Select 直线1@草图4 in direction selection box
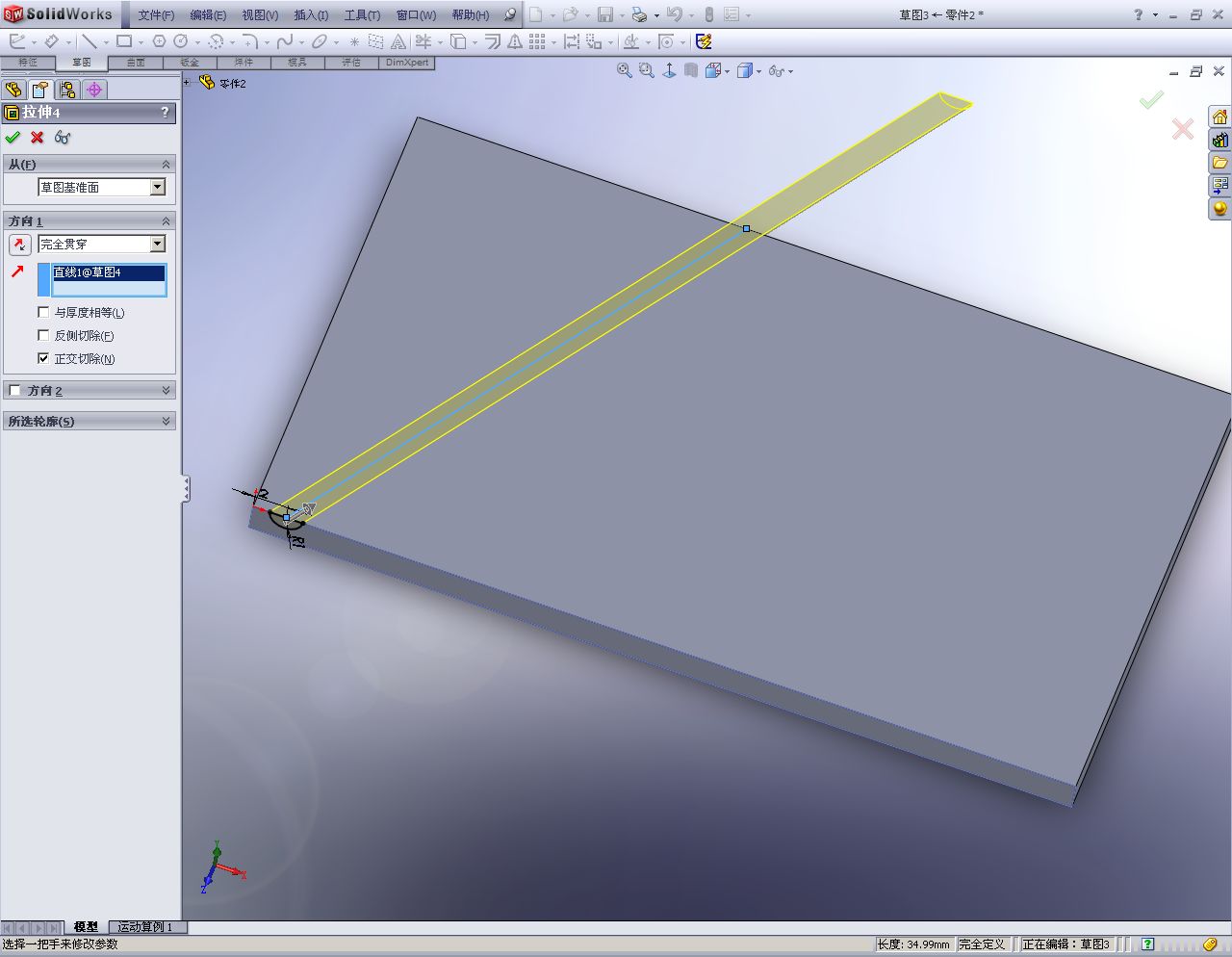This screenshot has height=957, width=1232. click(109, 272)
